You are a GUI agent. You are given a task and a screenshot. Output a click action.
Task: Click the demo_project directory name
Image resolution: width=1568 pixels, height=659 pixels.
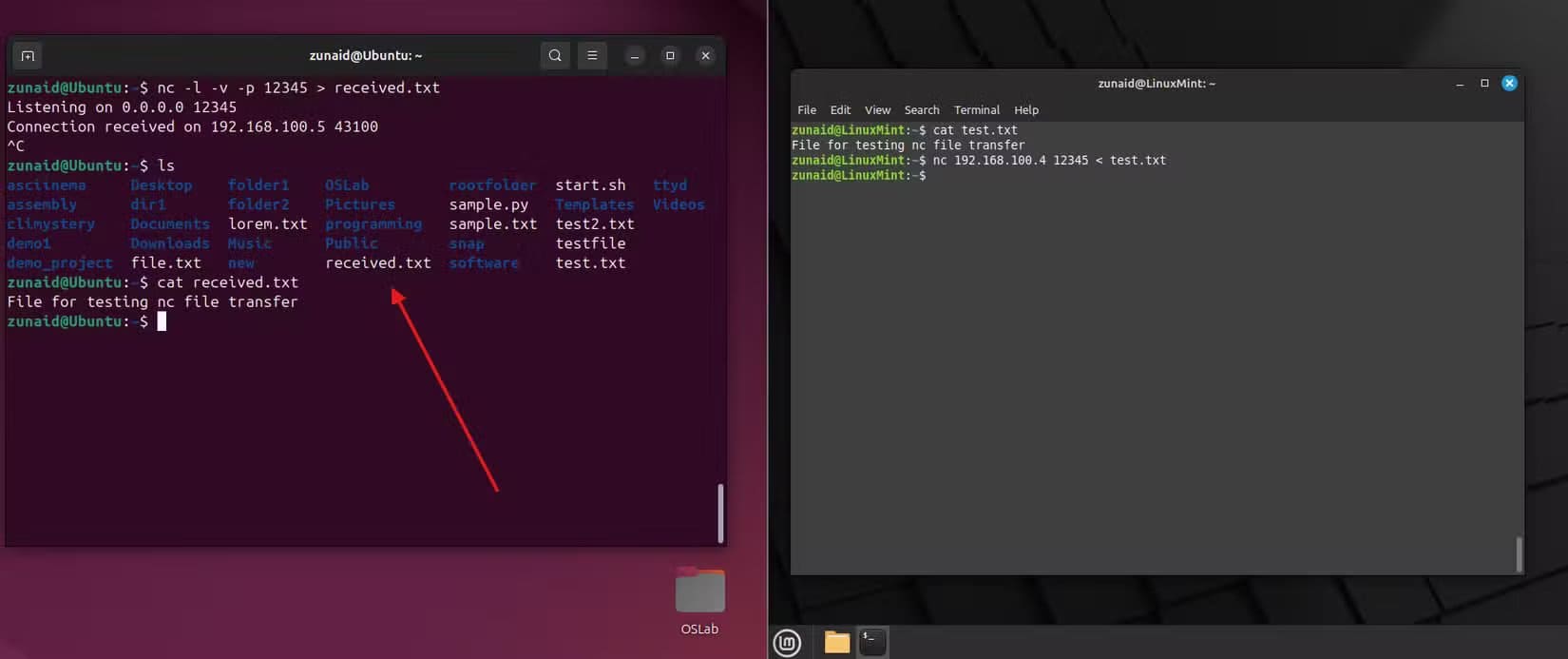(60, 263)
